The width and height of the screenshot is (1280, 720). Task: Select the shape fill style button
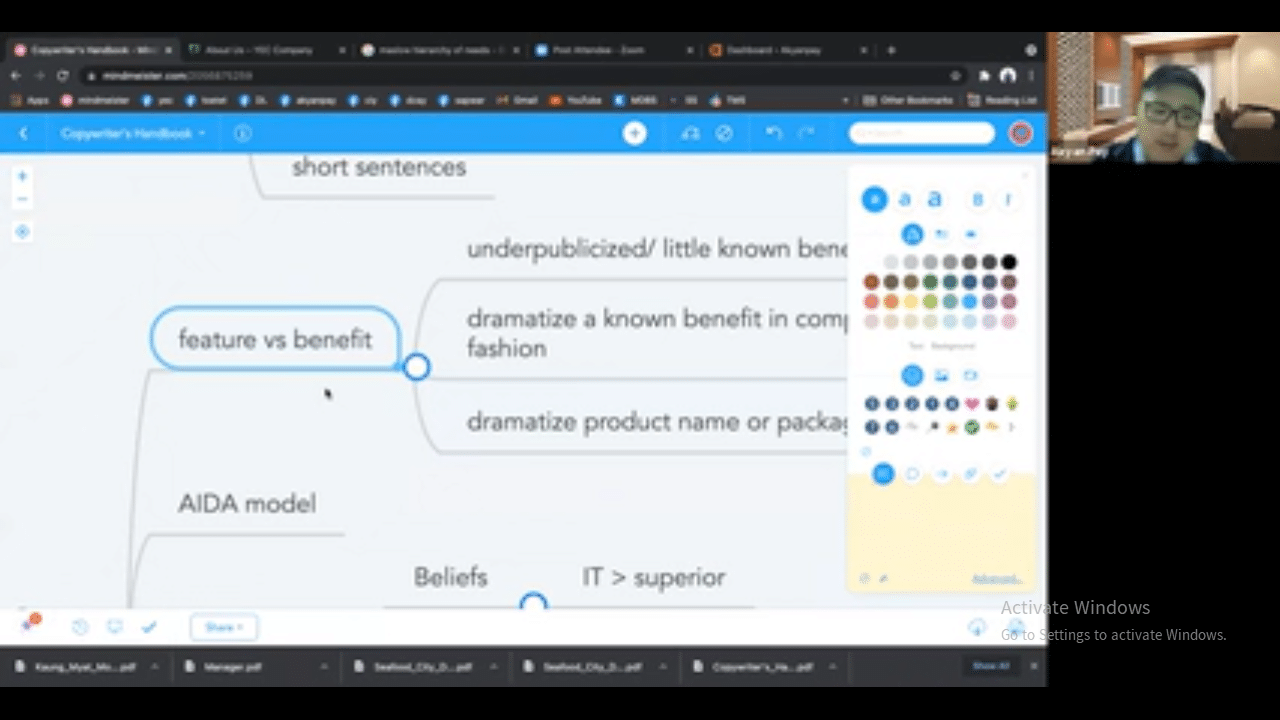pos(912,235)
